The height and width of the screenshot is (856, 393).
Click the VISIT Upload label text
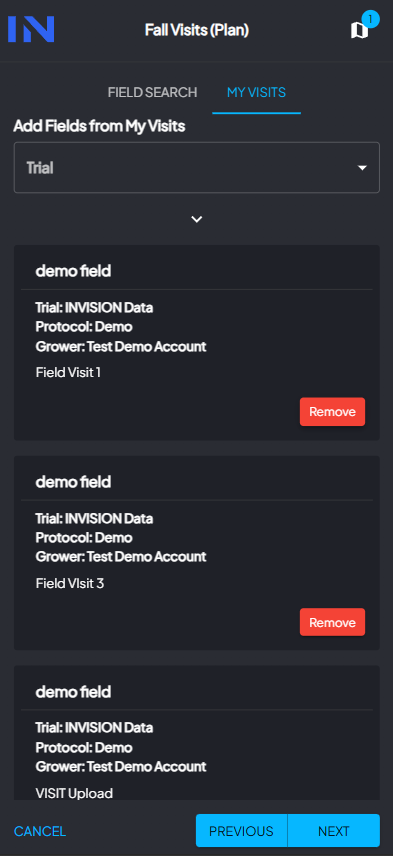74,793
